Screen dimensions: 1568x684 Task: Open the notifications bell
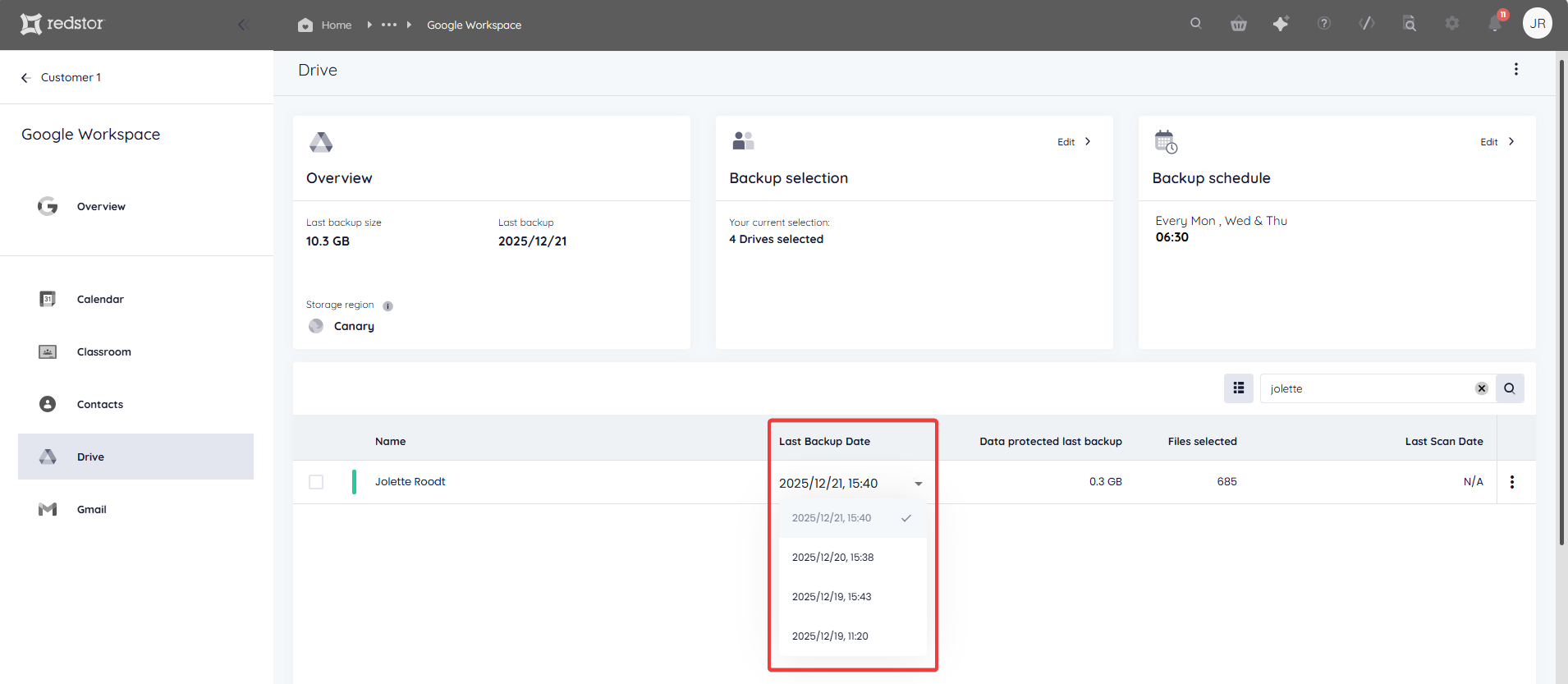pyautogui.click(x=1495, y=24)
